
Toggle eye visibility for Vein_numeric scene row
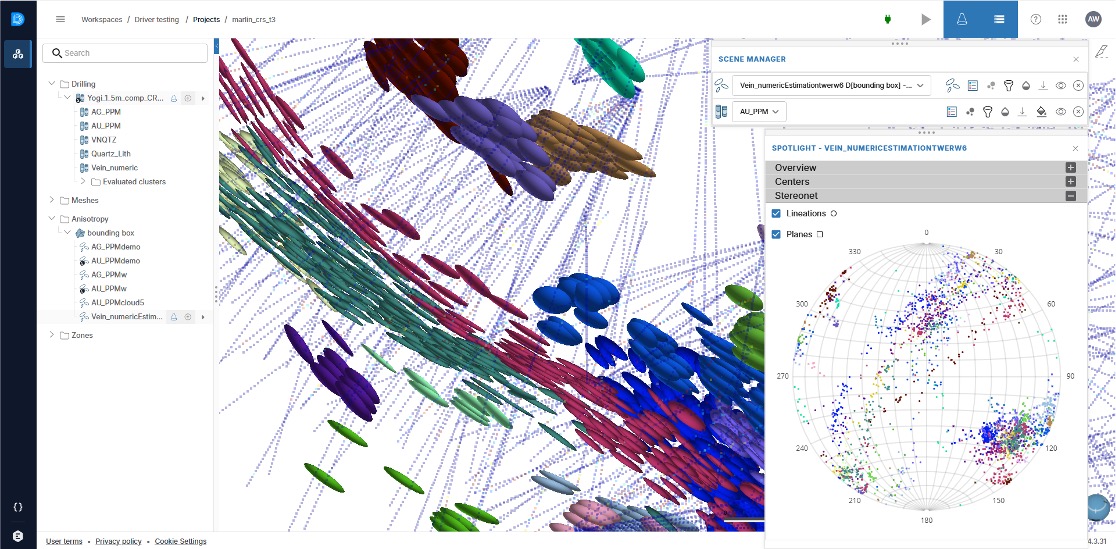click(1060, 85)
